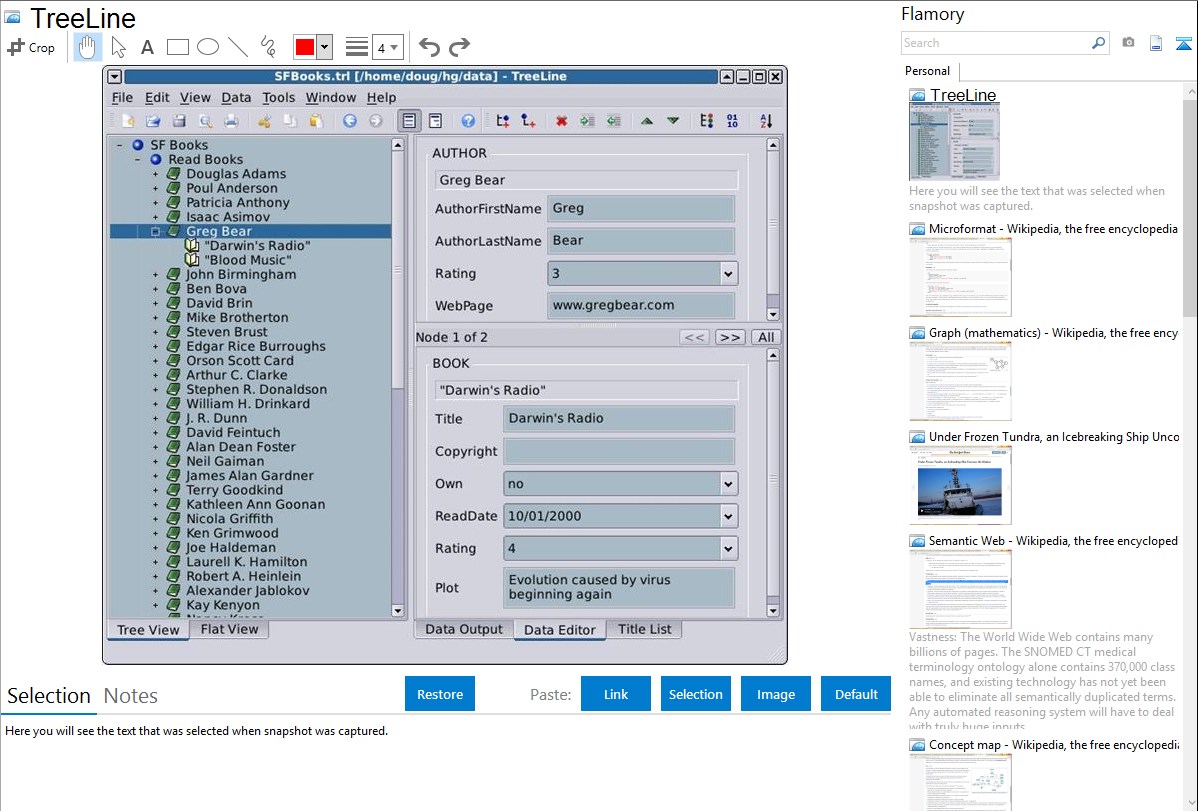This screenshot has width=1198, height=811.
Task: Select the Hand pan tool in Flamory
Action: [87, 47]
